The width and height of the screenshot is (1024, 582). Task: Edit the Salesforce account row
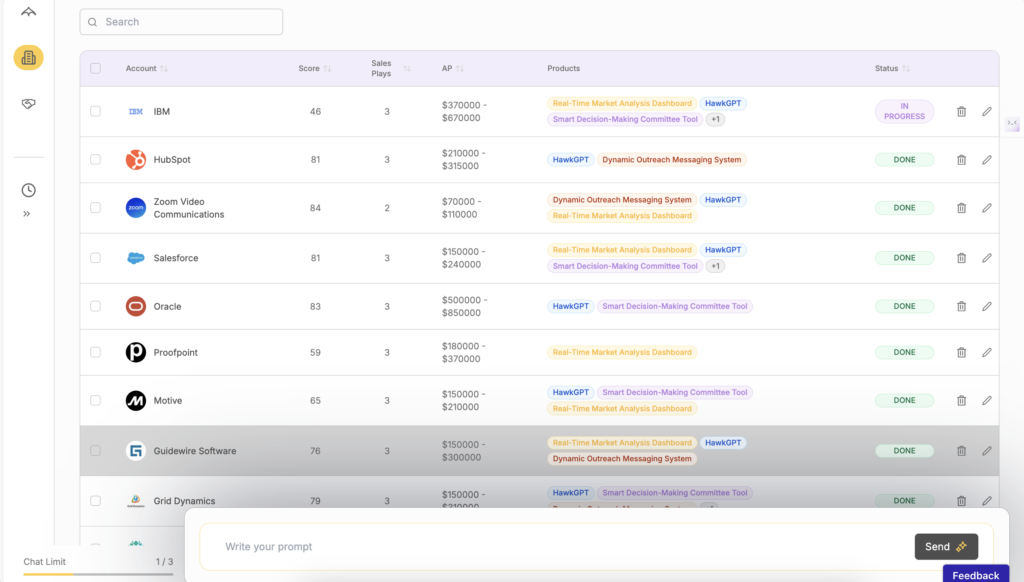pos(987,258)
